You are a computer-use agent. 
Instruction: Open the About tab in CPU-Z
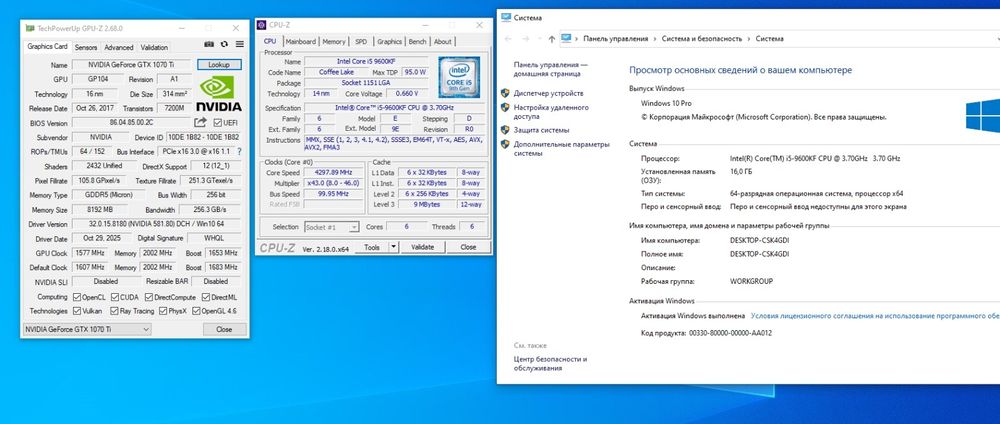click(x=443, y=41)
